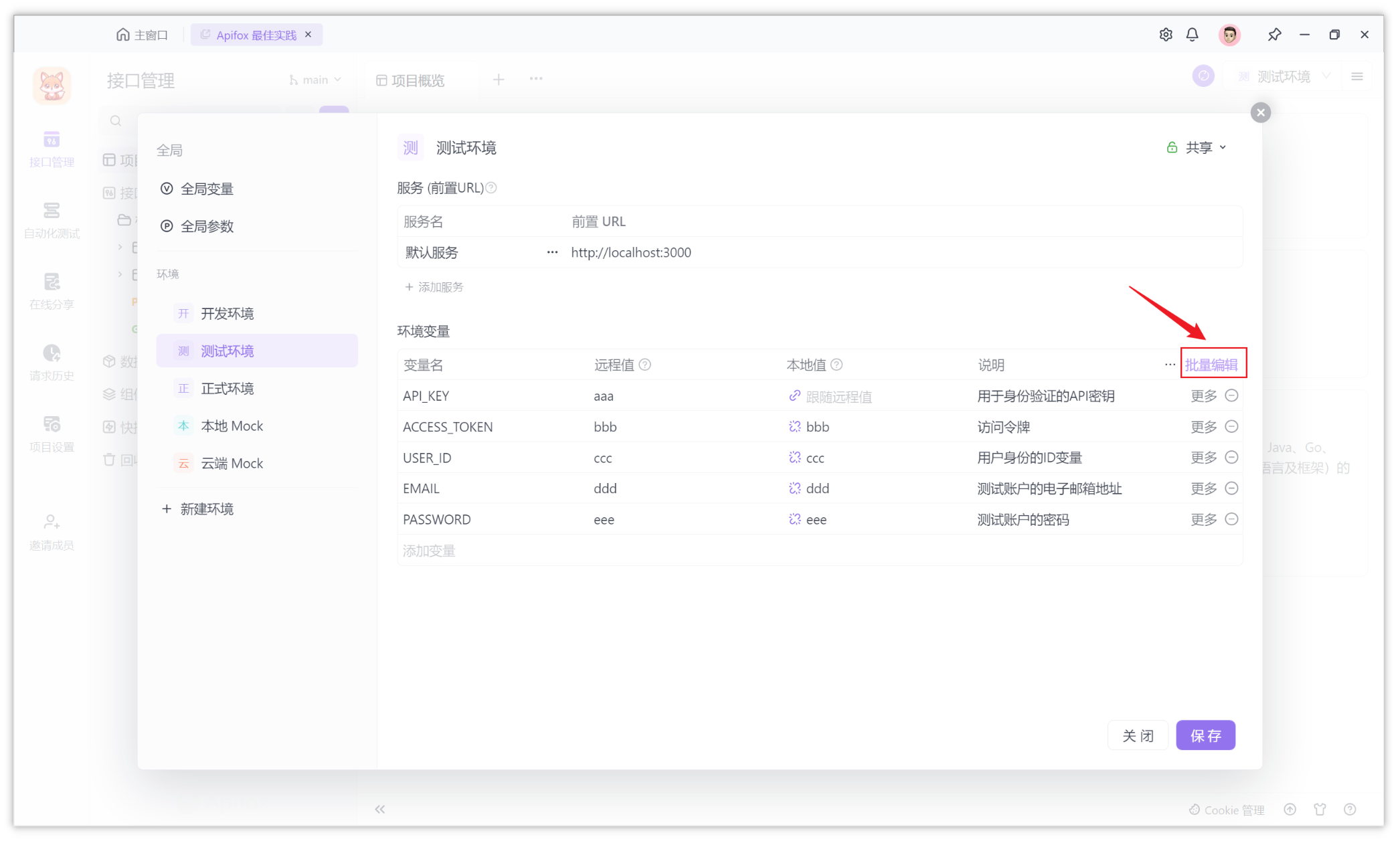
Task: Open the main branch dropdown
Action: pos(315,80)
